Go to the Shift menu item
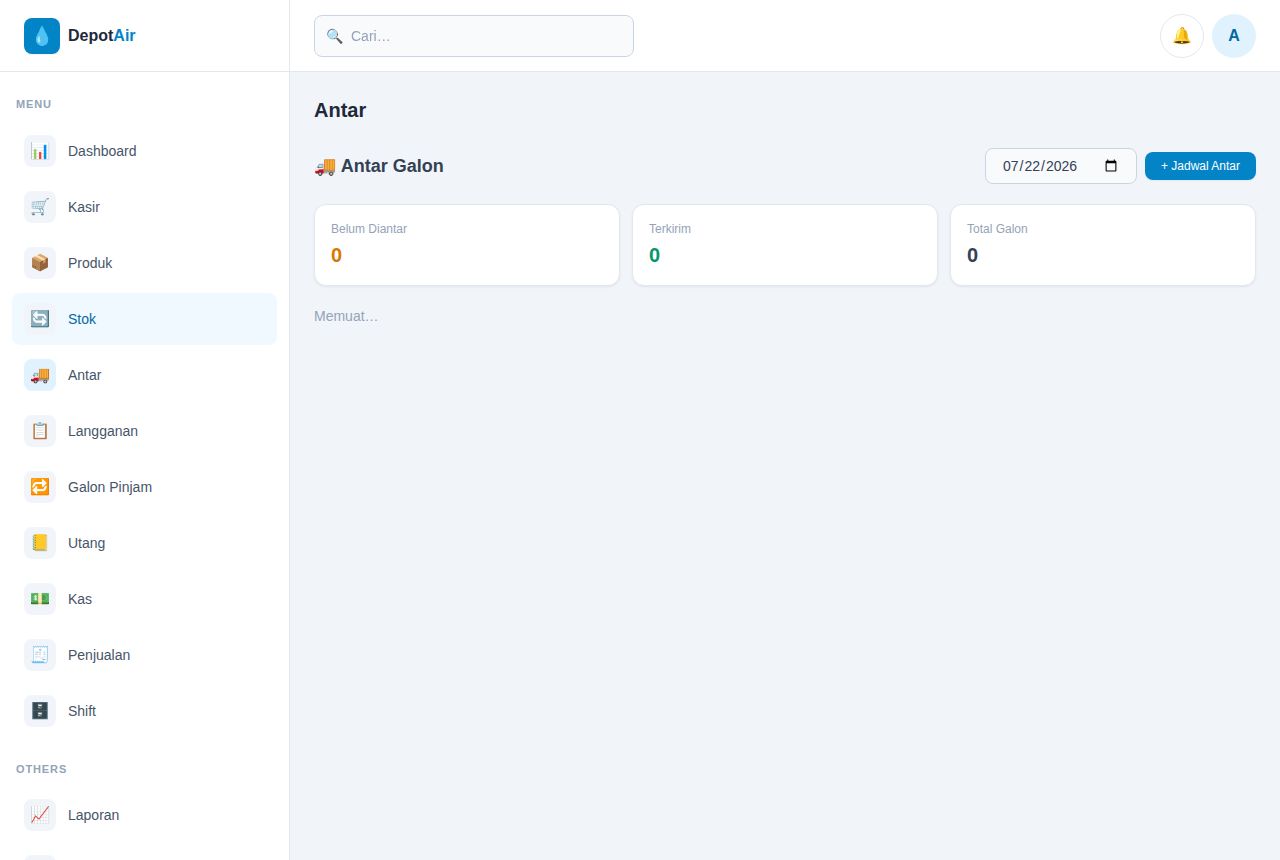 pos(144,711)
